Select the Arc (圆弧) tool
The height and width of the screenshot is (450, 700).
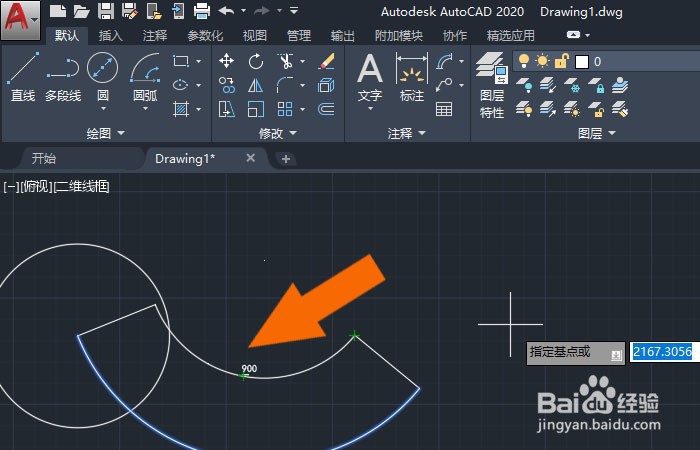[x=145, y=77]
